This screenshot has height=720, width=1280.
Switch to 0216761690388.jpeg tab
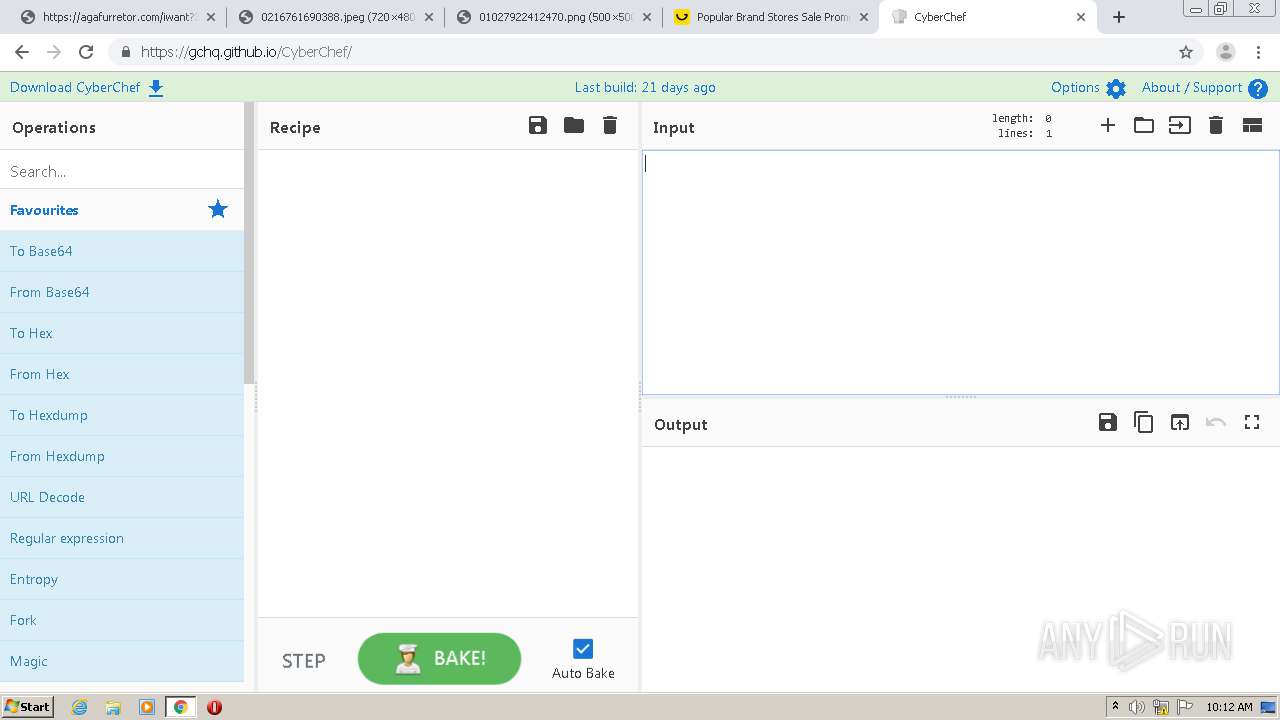click(336, 17)
